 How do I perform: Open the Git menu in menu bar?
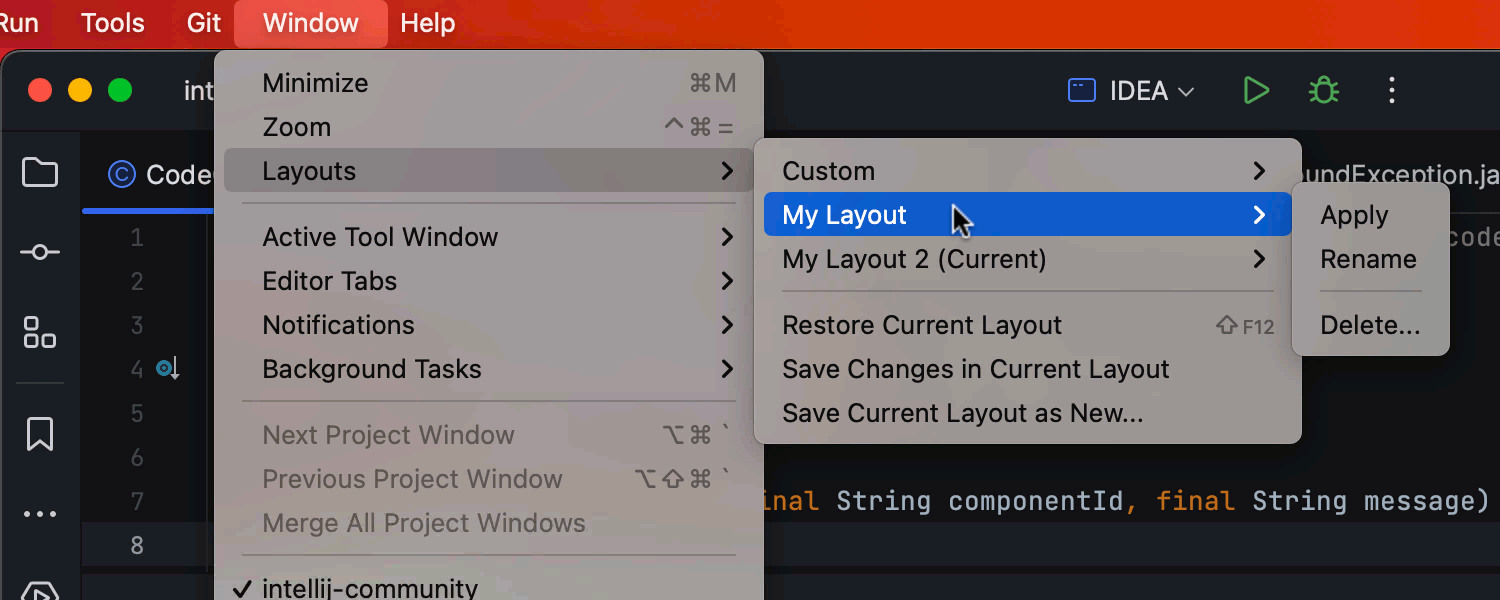(x=203, y=23)
